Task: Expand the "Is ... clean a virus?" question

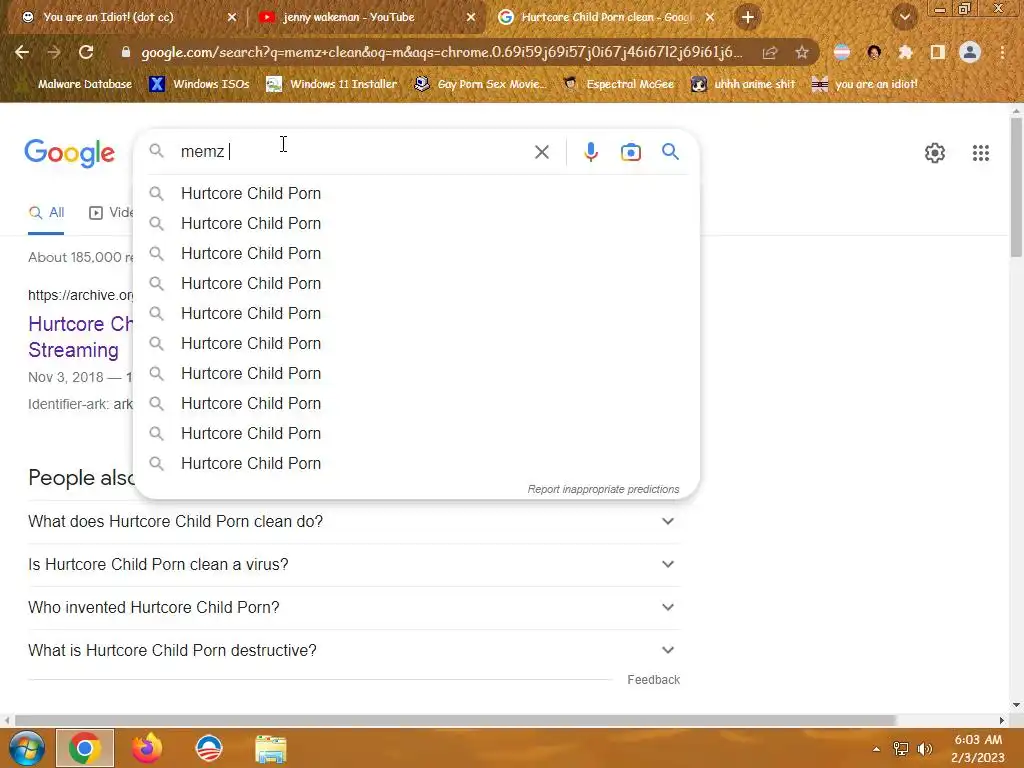Action: click(x=354, y=564)
